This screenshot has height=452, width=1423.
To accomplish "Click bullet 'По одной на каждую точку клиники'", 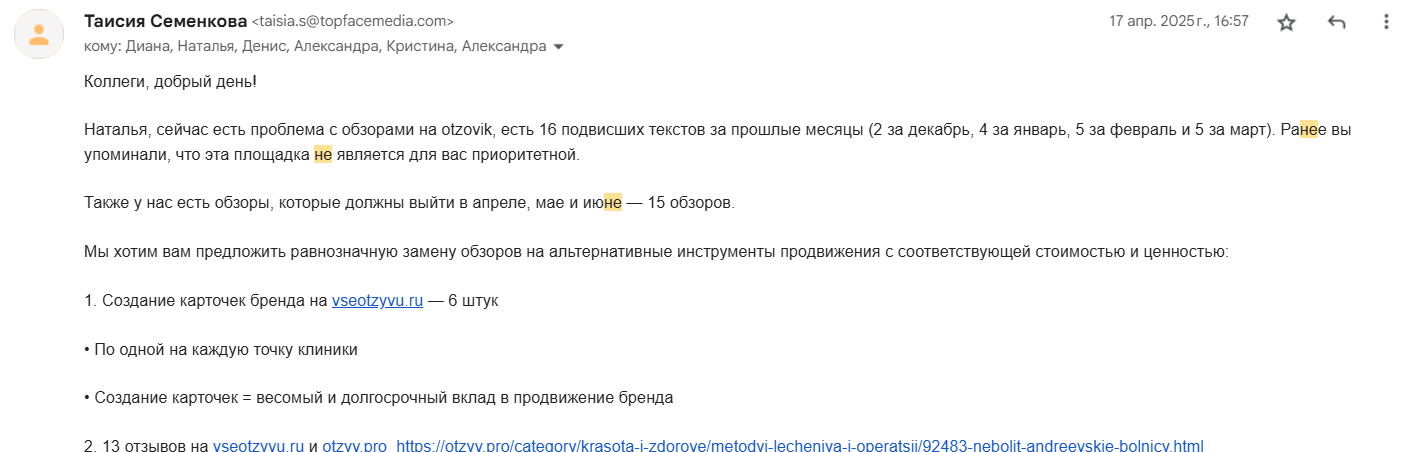I will click(x=221, y=349).
